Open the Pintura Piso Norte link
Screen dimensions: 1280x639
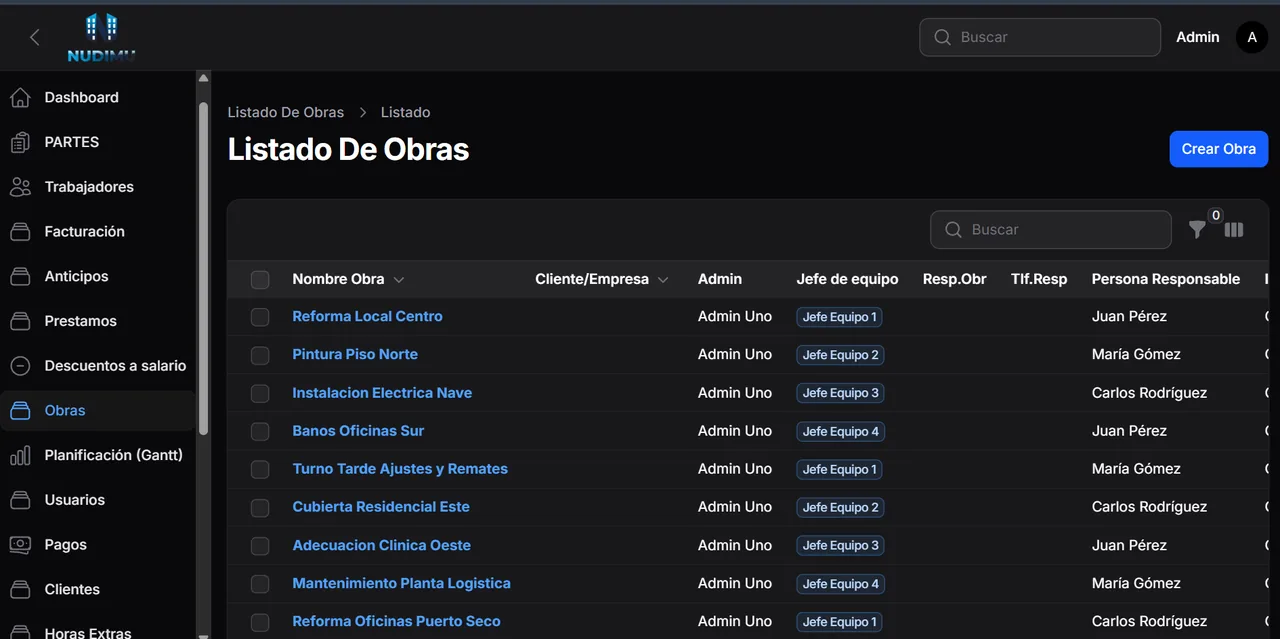tap(355, 354)
